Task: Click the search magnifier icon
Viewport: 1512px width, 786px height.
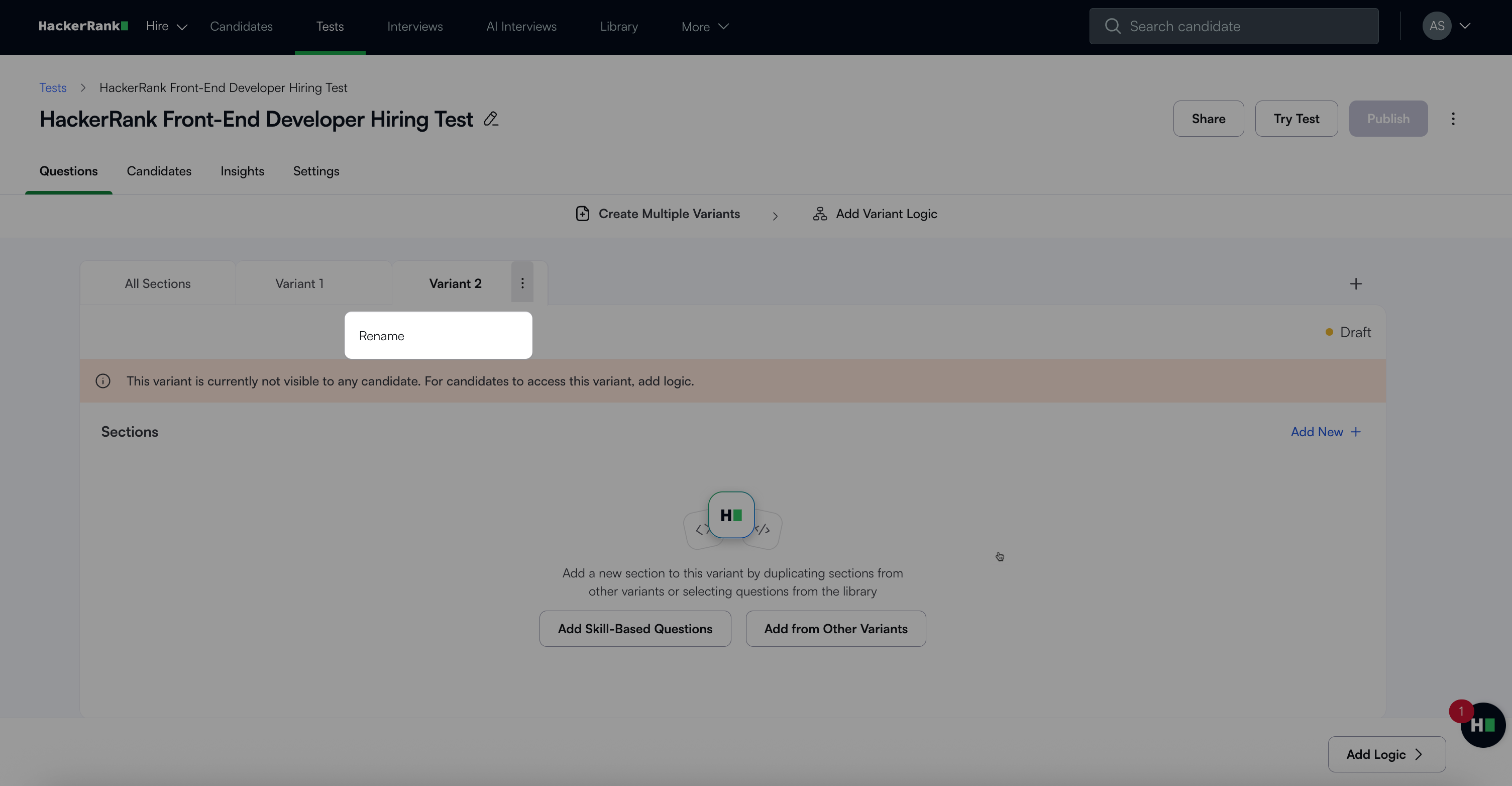Action: [x=1112, y=26]
